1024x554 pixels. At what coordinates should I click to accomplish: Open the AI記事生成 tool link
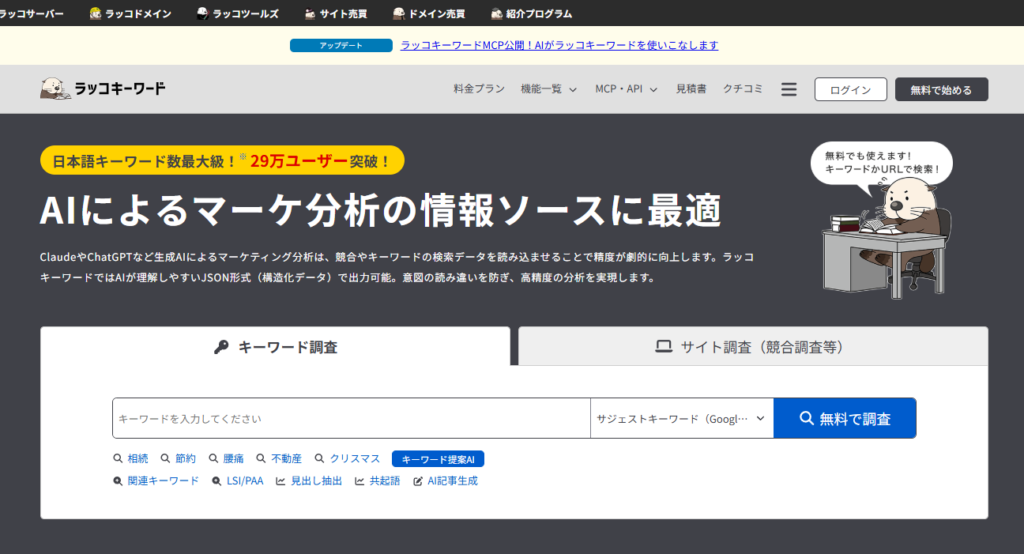coord(445,481)
